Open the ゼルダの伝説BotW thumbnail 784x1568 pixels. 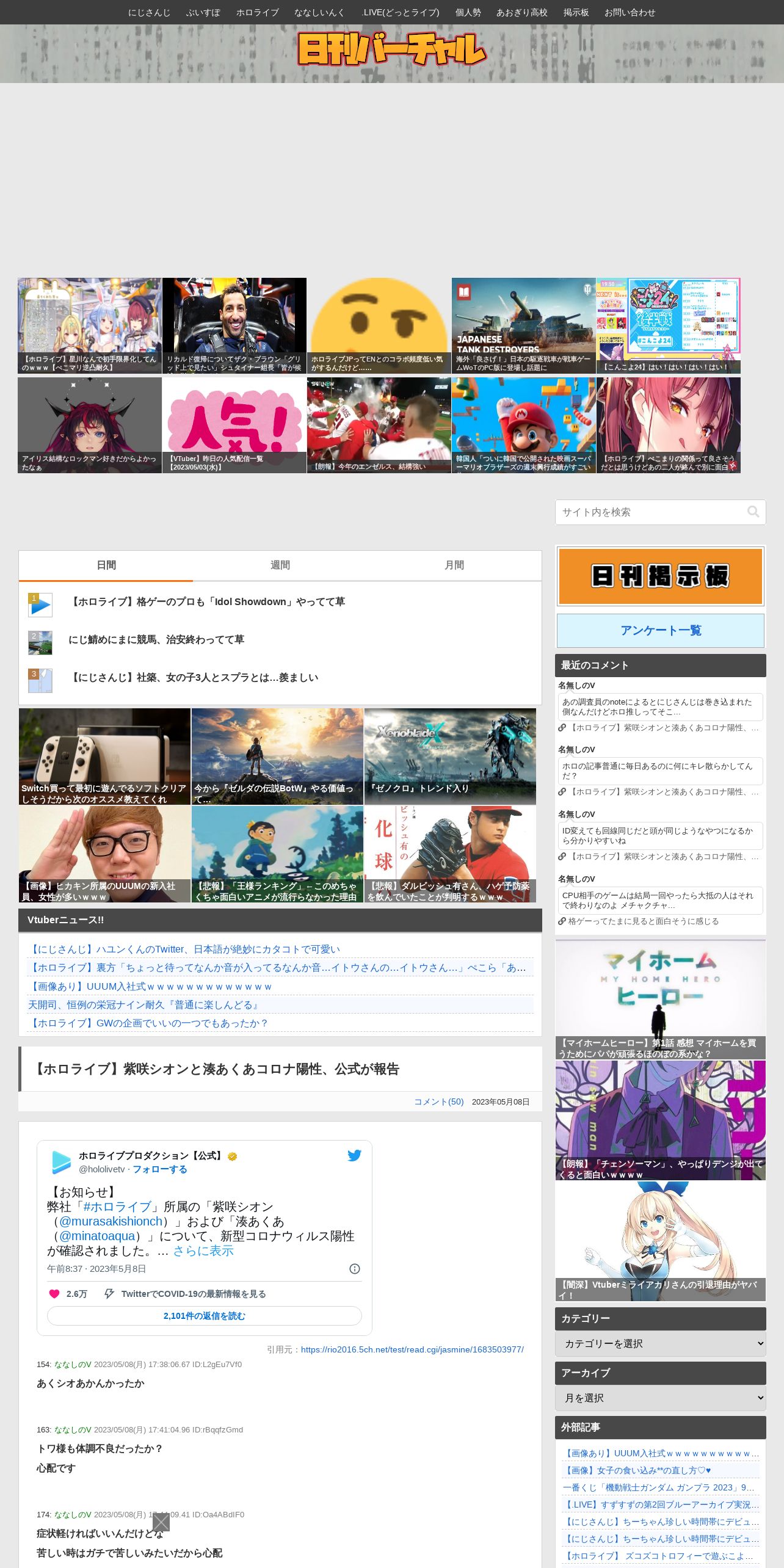[x=277, y=757]
